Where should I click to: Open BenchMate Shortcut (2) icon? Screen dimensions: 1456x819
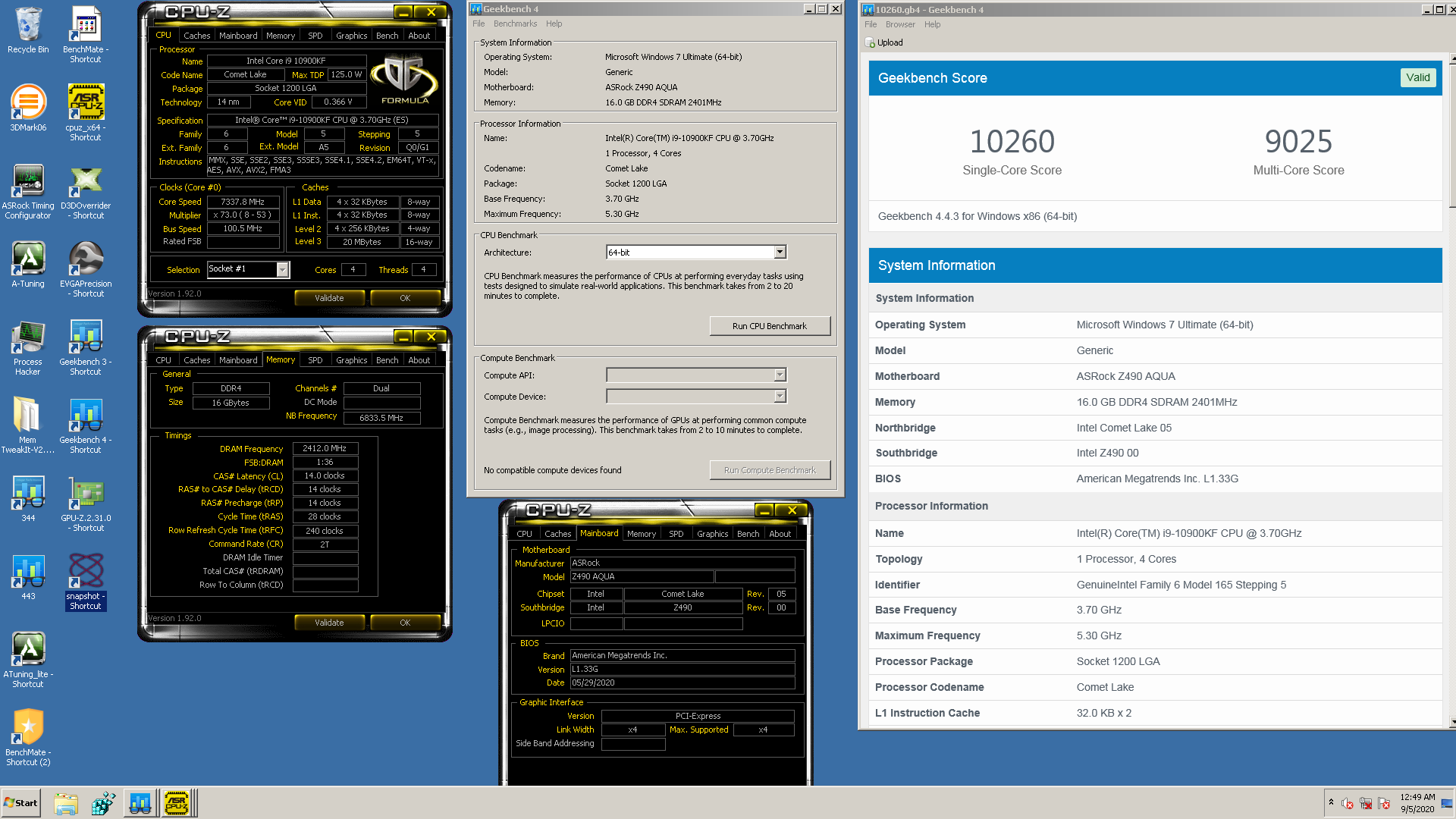pyautogui.click(x=28, y=738)
